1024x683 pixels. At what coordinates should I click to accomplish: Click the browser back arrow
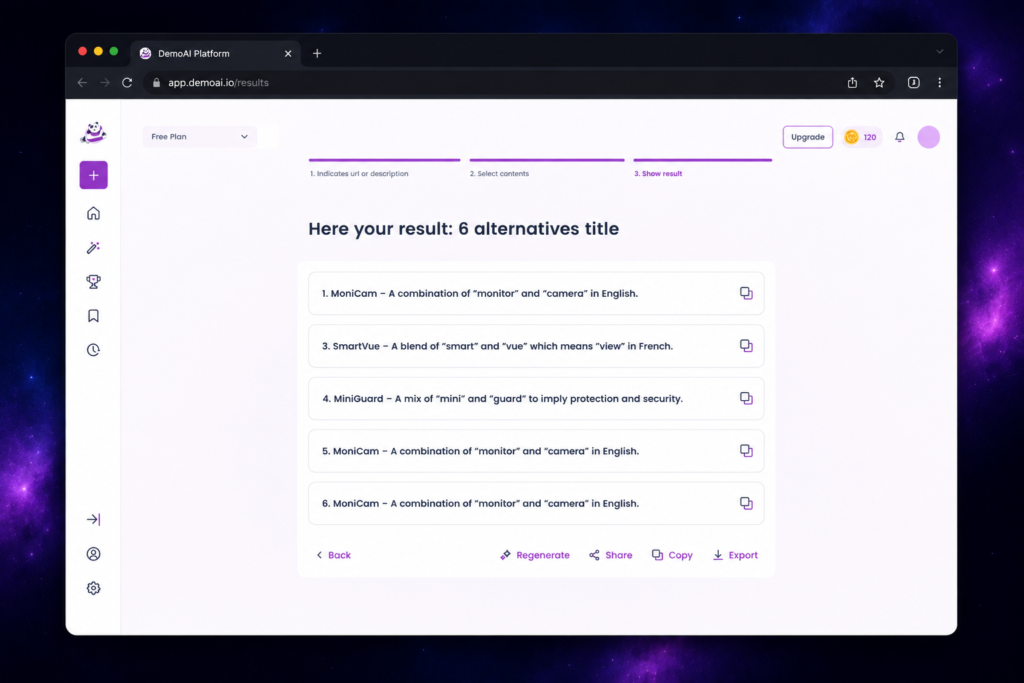pos(82,83)
